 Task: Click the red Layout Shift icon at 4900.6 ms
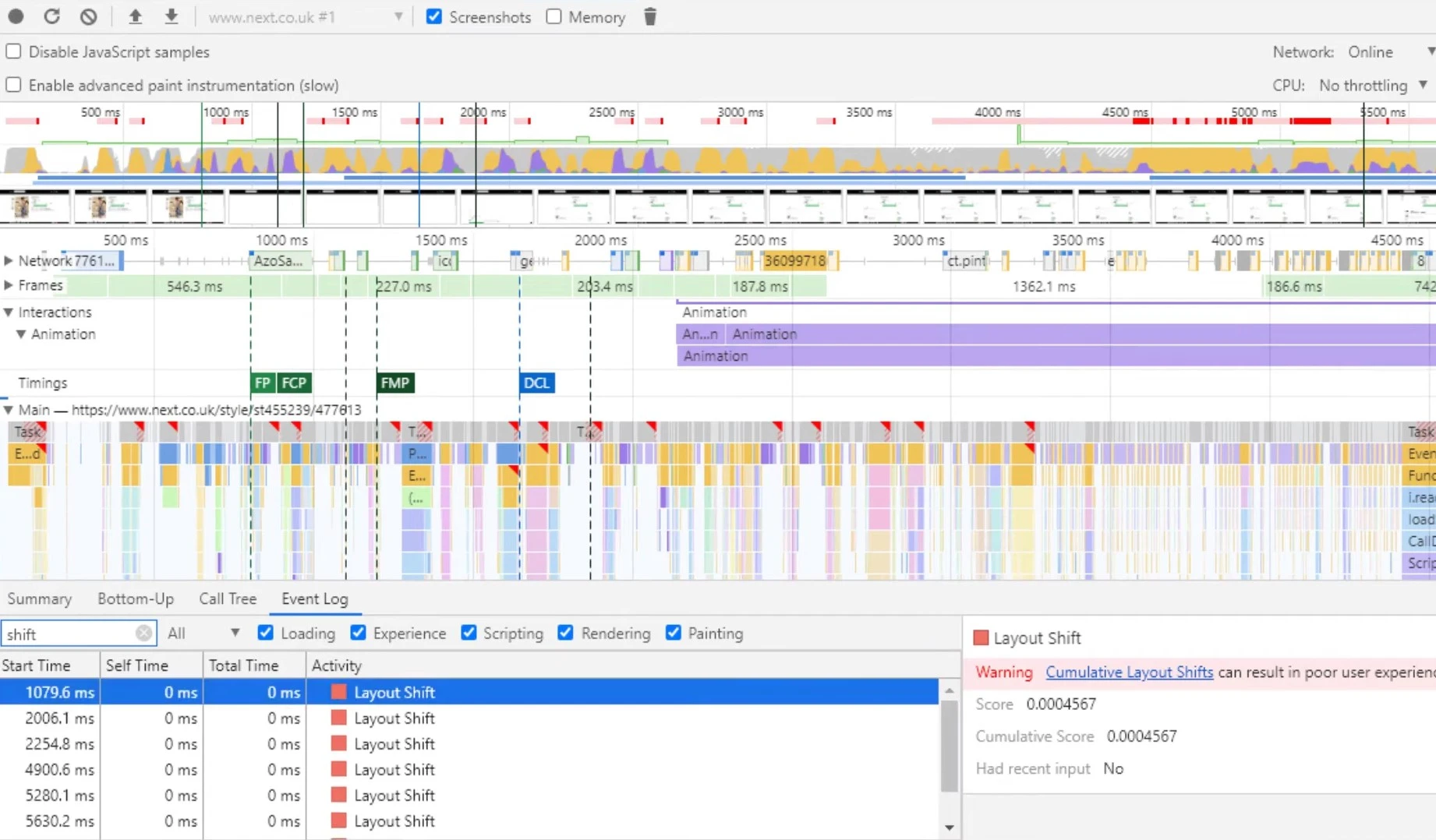[338, 769]
